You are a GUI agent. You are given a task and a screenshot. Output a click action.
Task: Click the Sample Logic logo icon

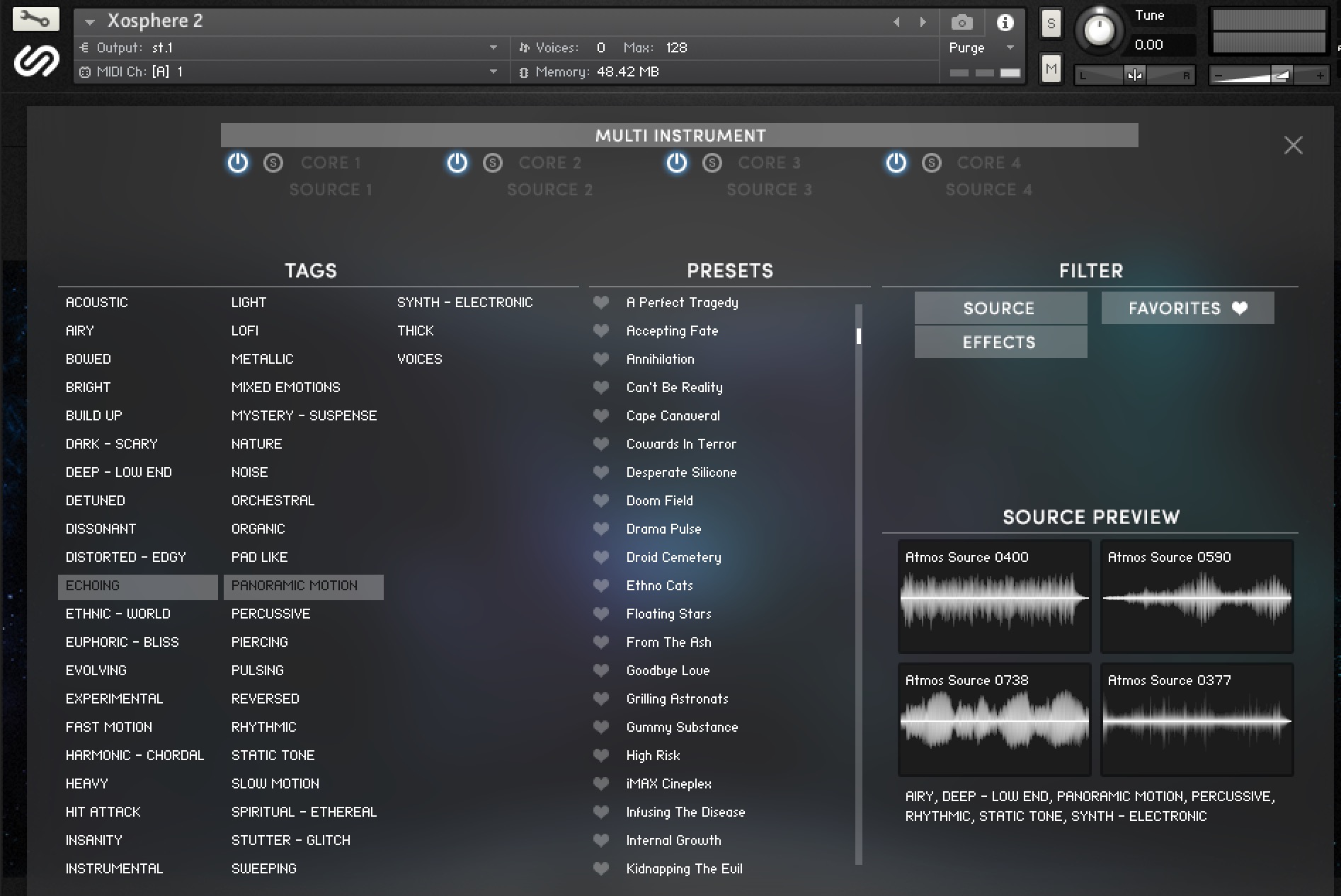point(36,62)
